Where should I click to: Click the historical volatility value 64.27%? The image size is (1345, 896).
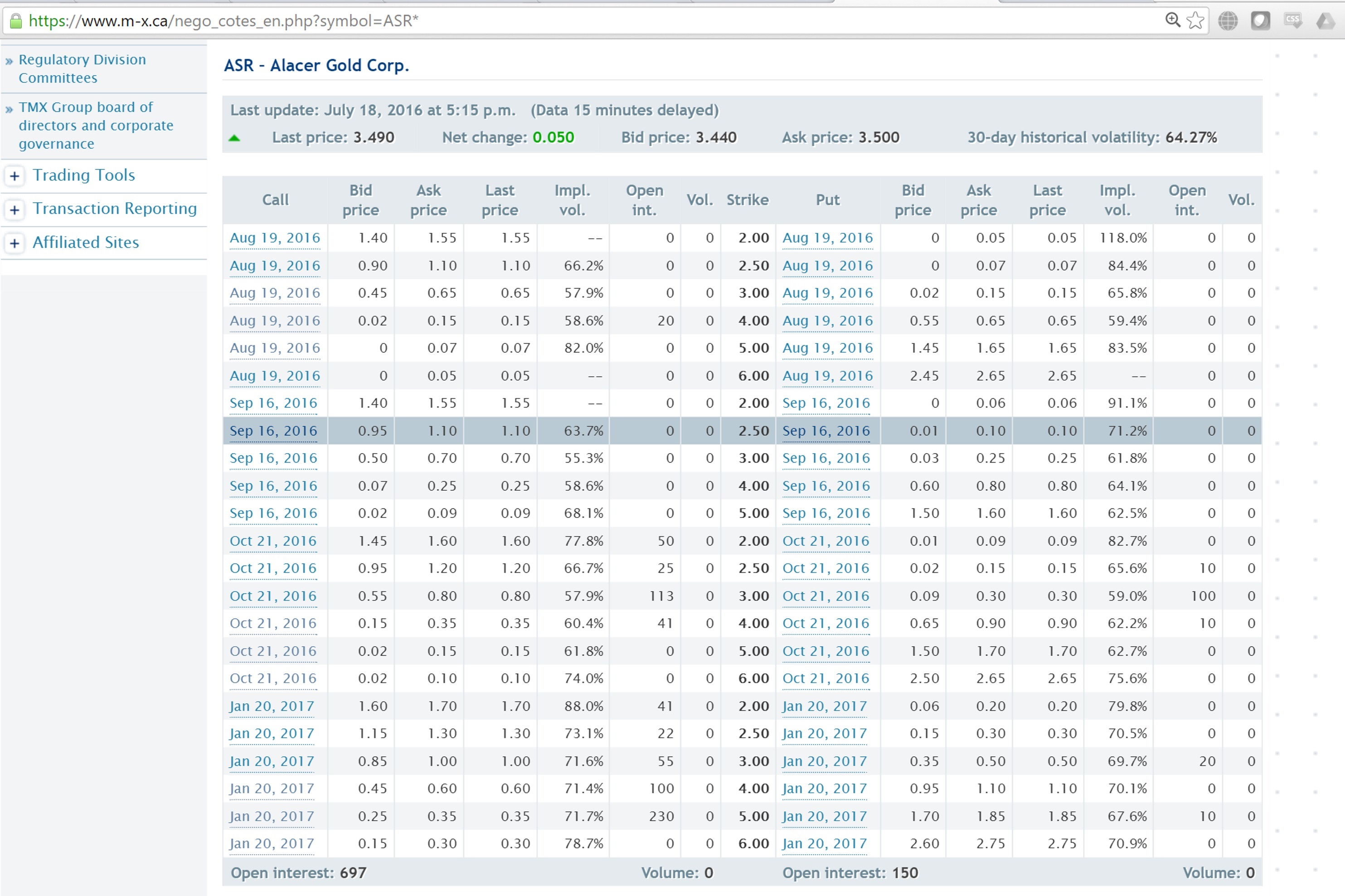[x=1191, y=137]
